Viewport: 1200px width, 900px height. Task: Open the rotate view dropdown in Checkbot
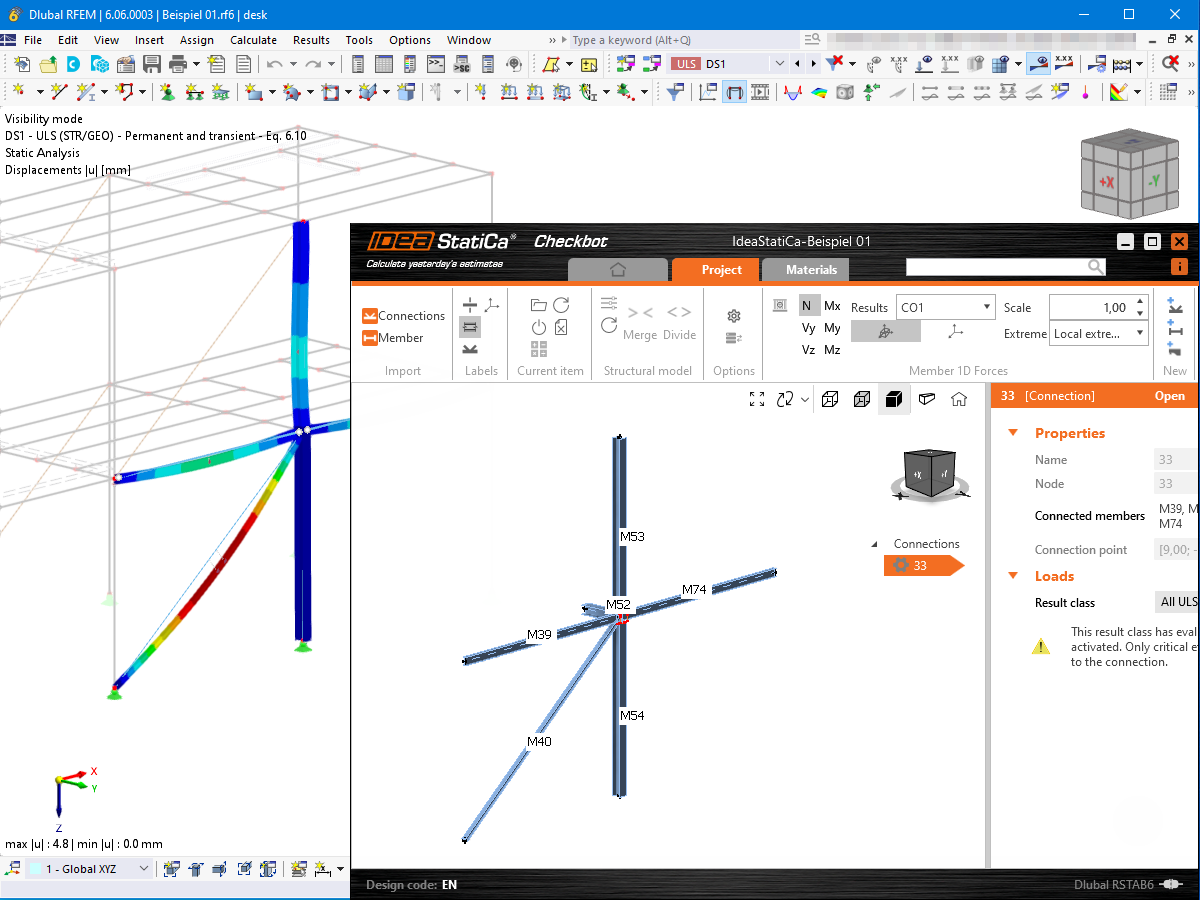pyautogui.click(x=806, y=400)
